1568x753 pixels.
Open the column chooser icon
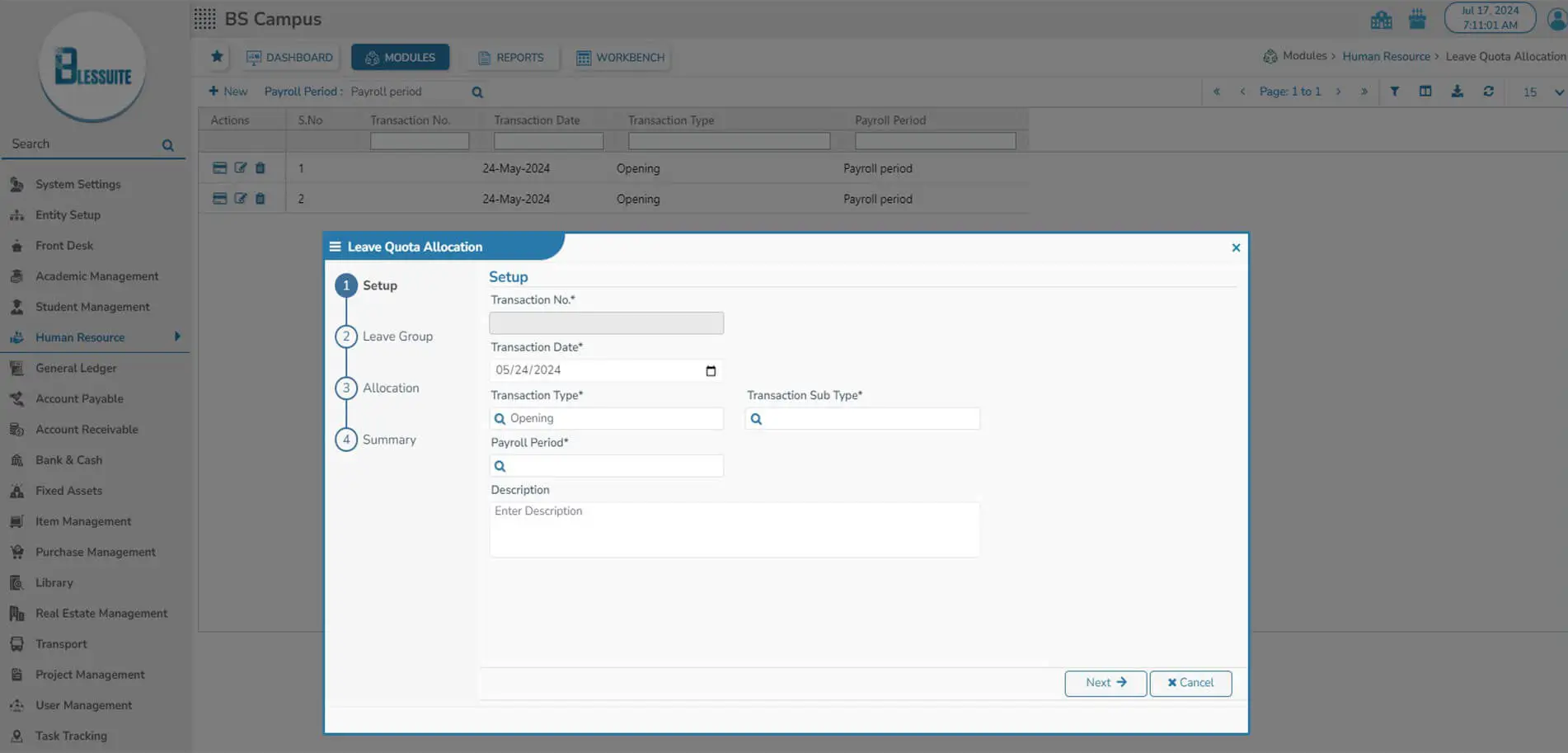point(1425,92)
